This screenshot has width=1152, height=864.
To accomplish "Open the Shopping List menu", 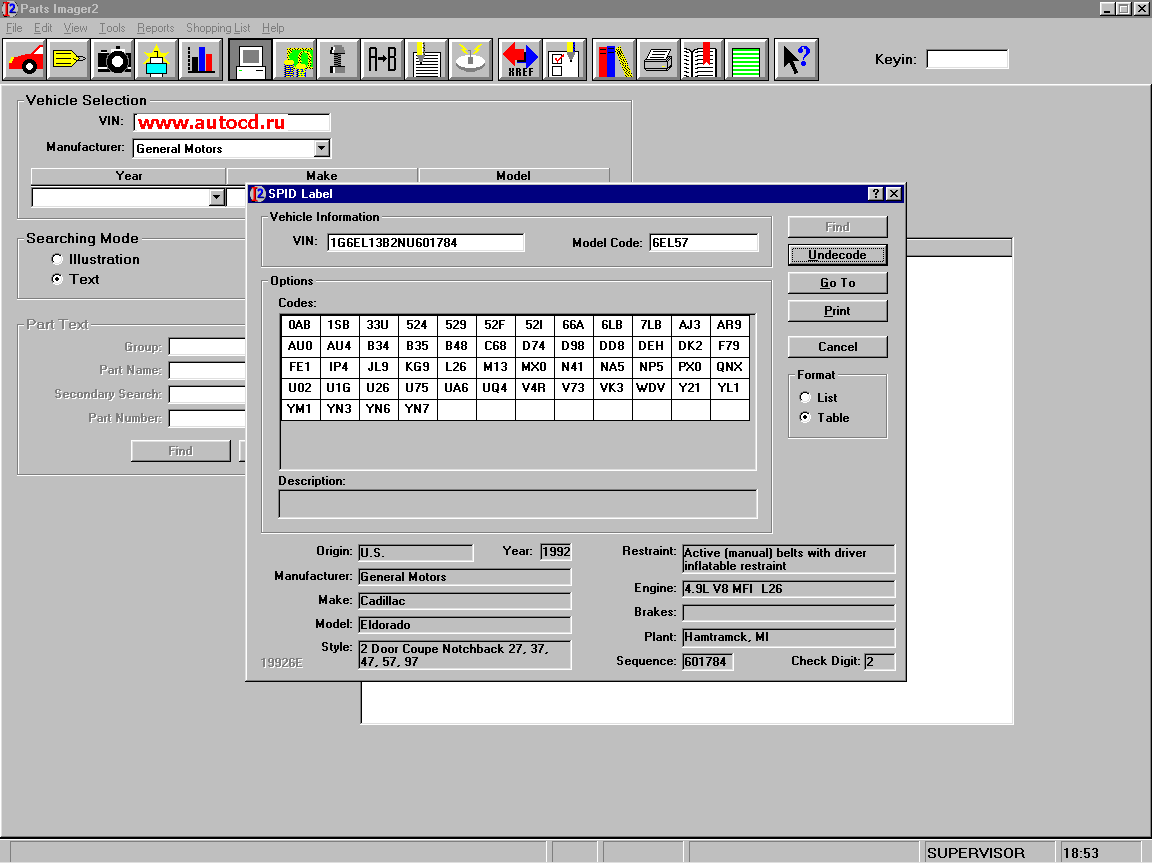I will click(x=218, y=28).
